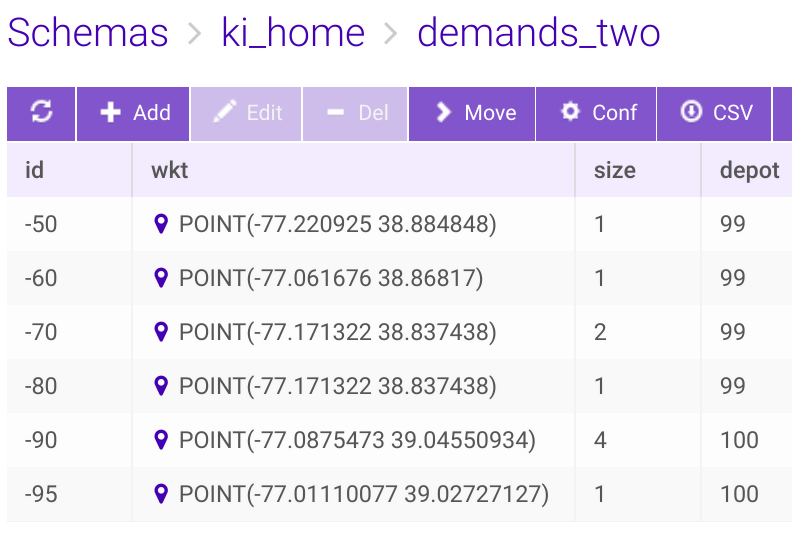Click the map pin icon in row -90
792x554 pixels.
pos(161,440)
